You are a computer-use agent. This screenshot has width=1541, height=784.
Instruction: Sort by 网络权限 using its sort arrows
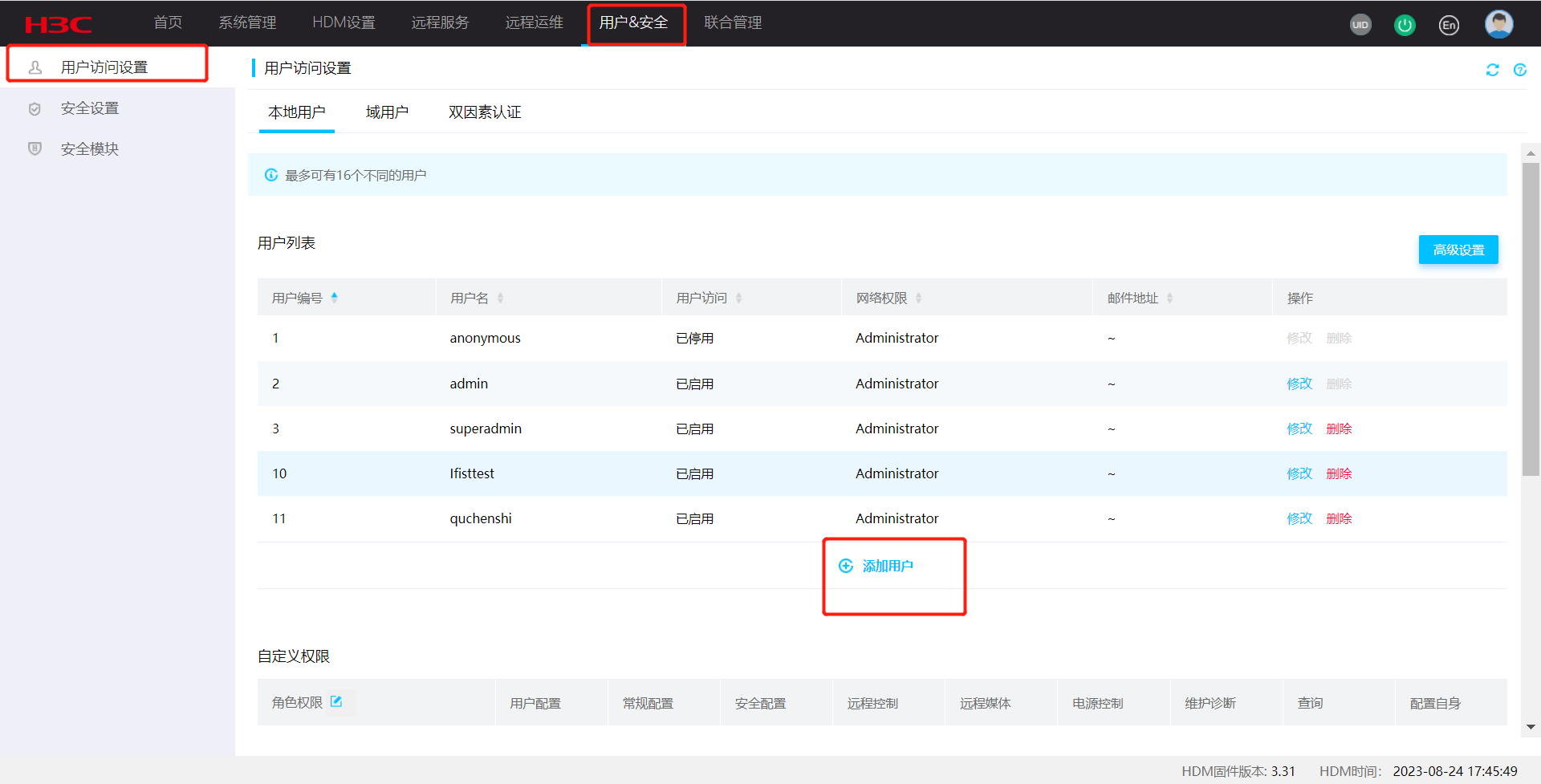918,298
